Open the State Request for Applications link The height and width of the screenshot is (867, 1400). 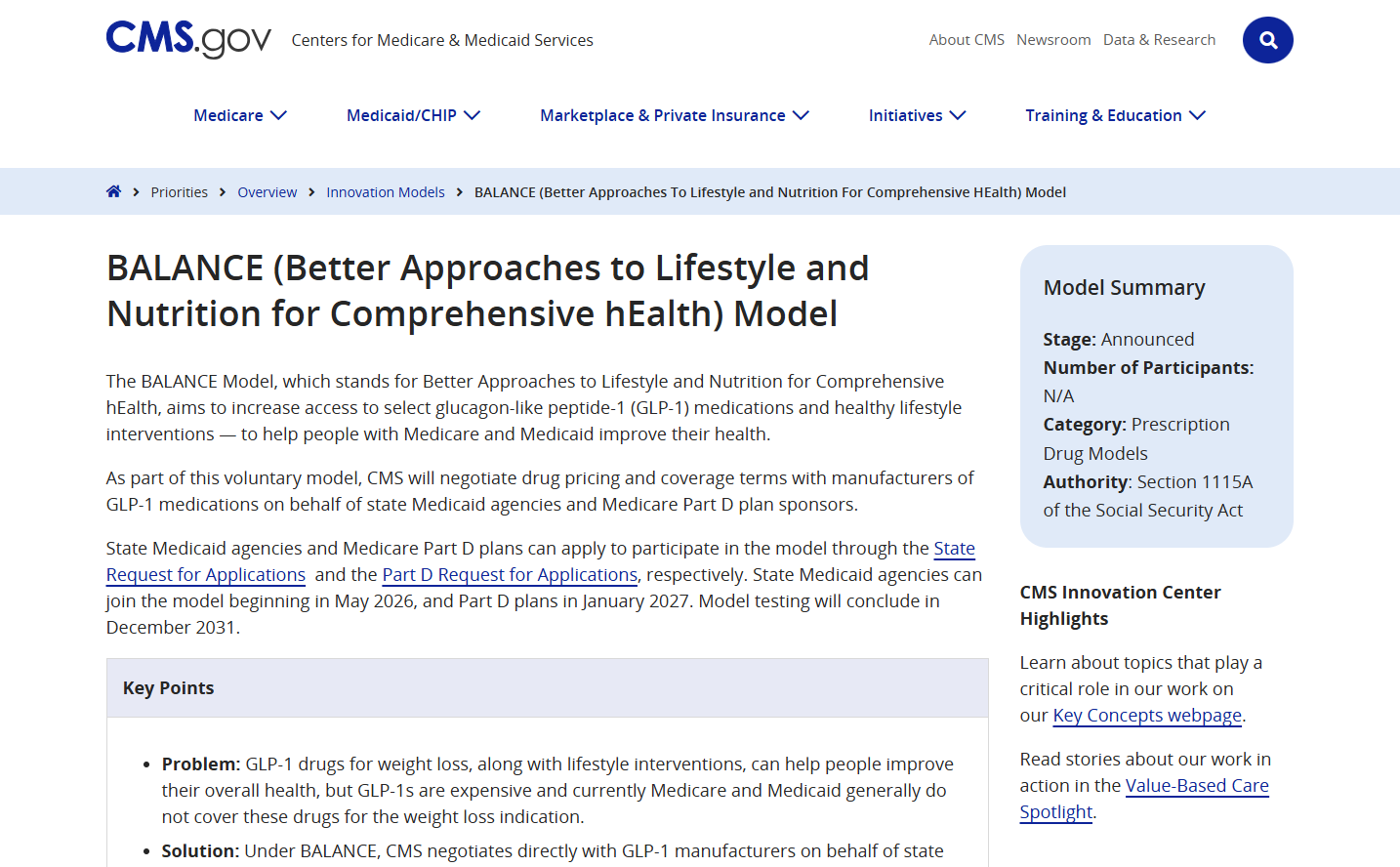tap(206, 575)
